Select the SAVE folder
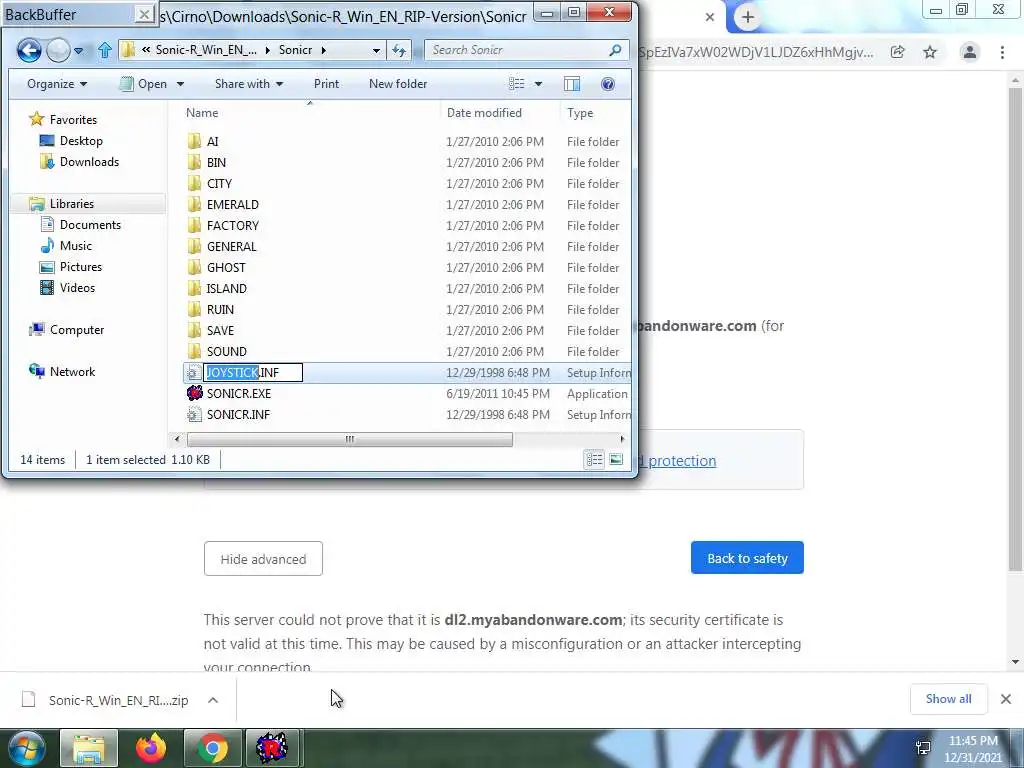Image resolution: width=1024 pixels, height=768 pixels. tap(220, 330)
